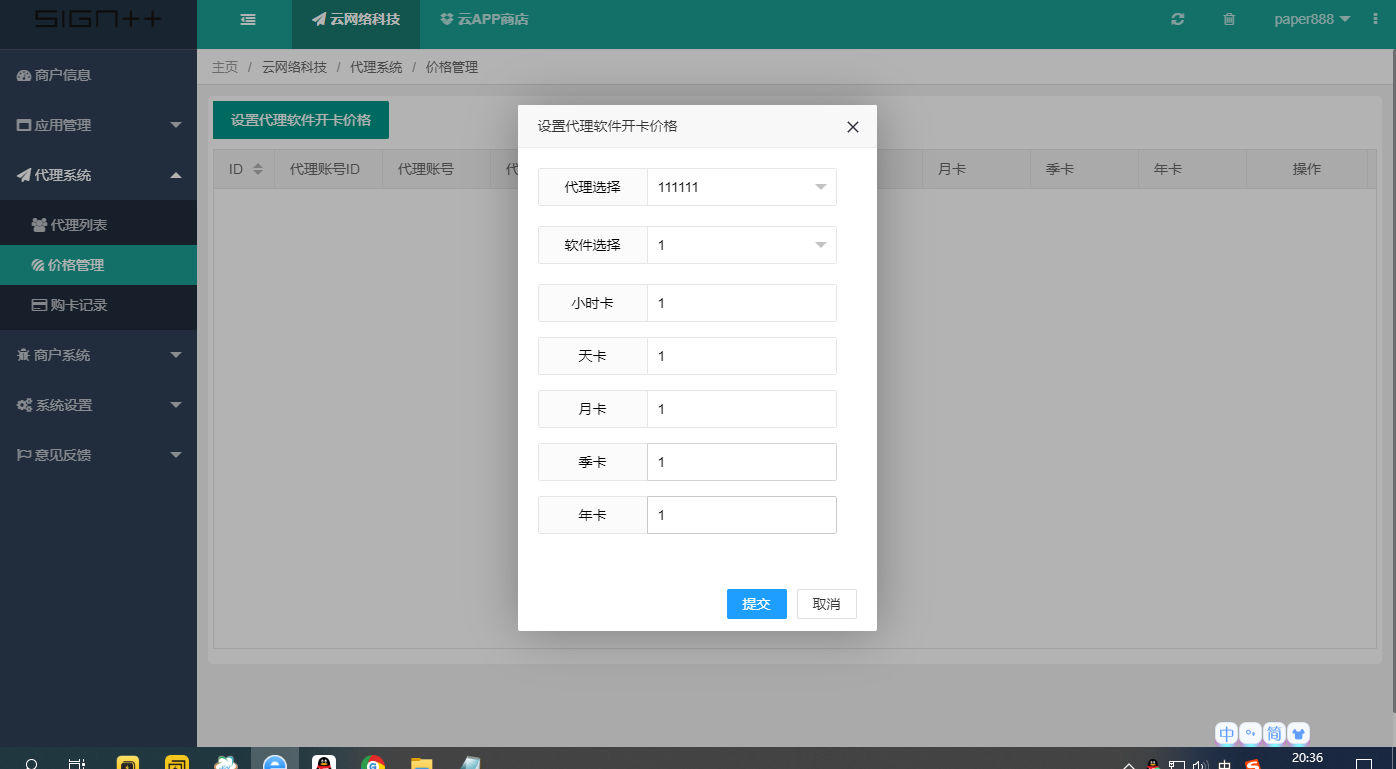Click the Chrome browser icon on the taskbar

point(373,761)
